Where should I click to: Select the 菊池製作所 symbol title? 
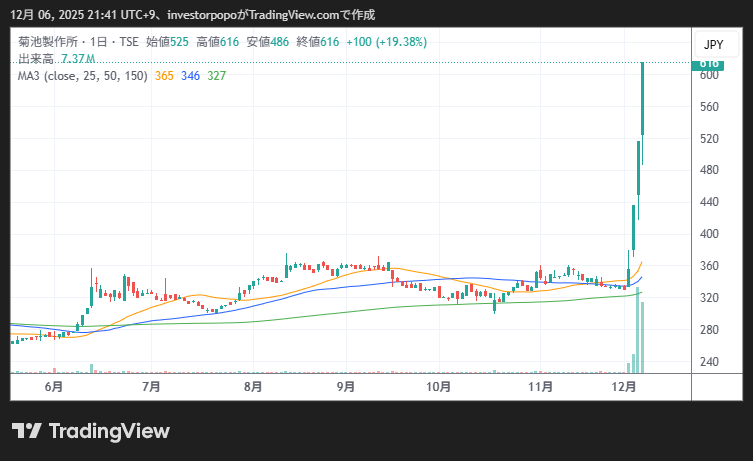point(48,43)
